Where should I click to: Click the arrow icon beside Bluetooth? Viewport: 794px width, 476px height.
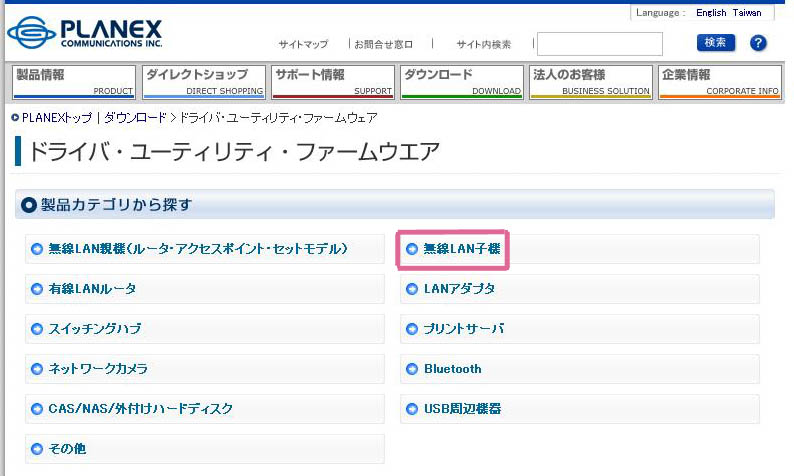412,369
